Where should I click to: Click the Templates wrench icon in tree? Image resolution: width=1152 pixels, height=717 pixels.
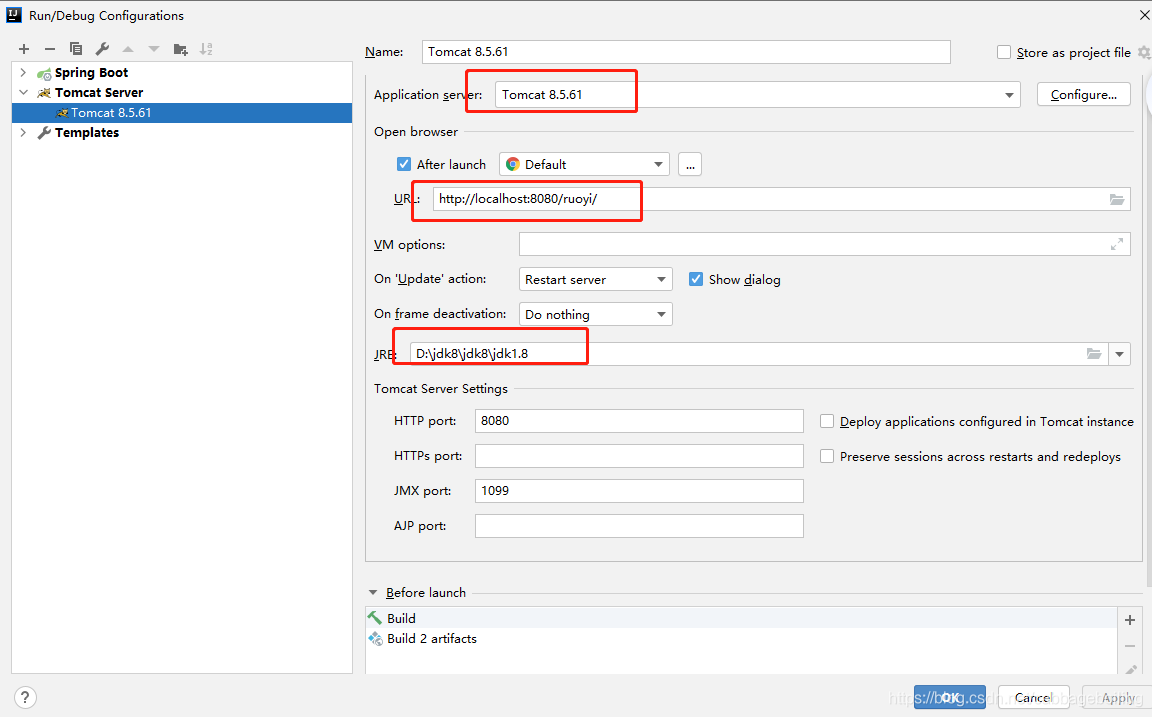click(44, 133)
